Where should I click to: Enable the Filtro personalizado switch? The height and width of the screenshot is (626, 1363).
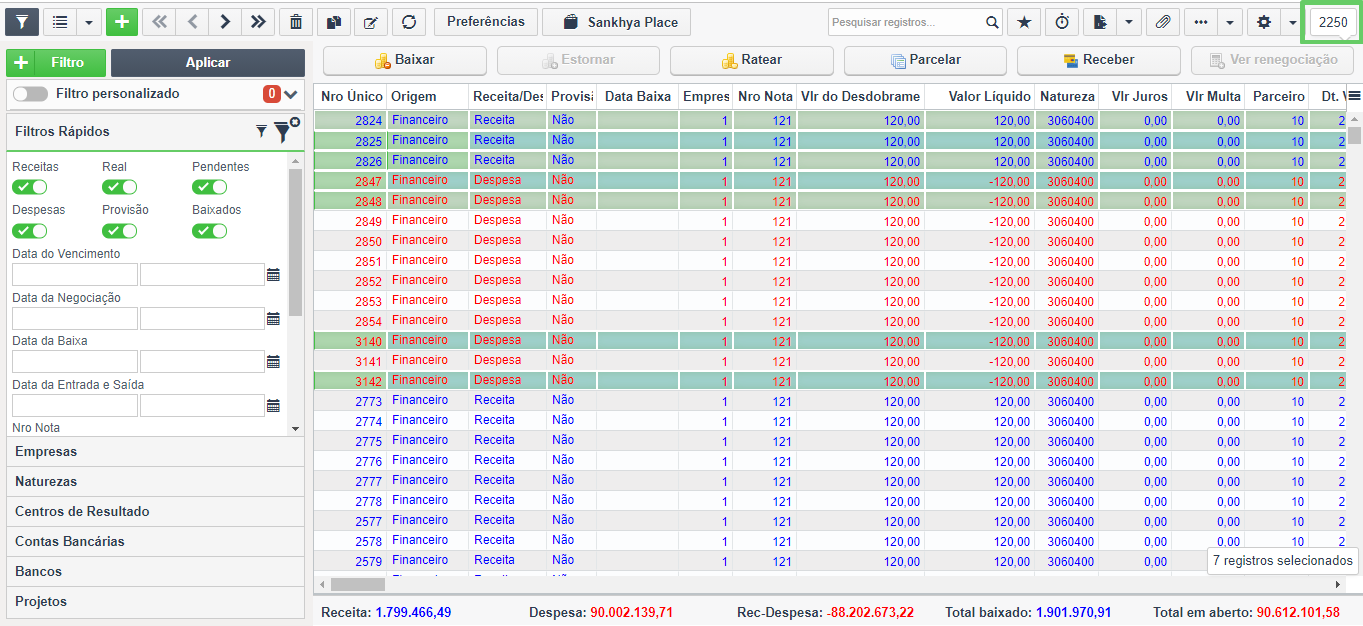pos(30,94)
